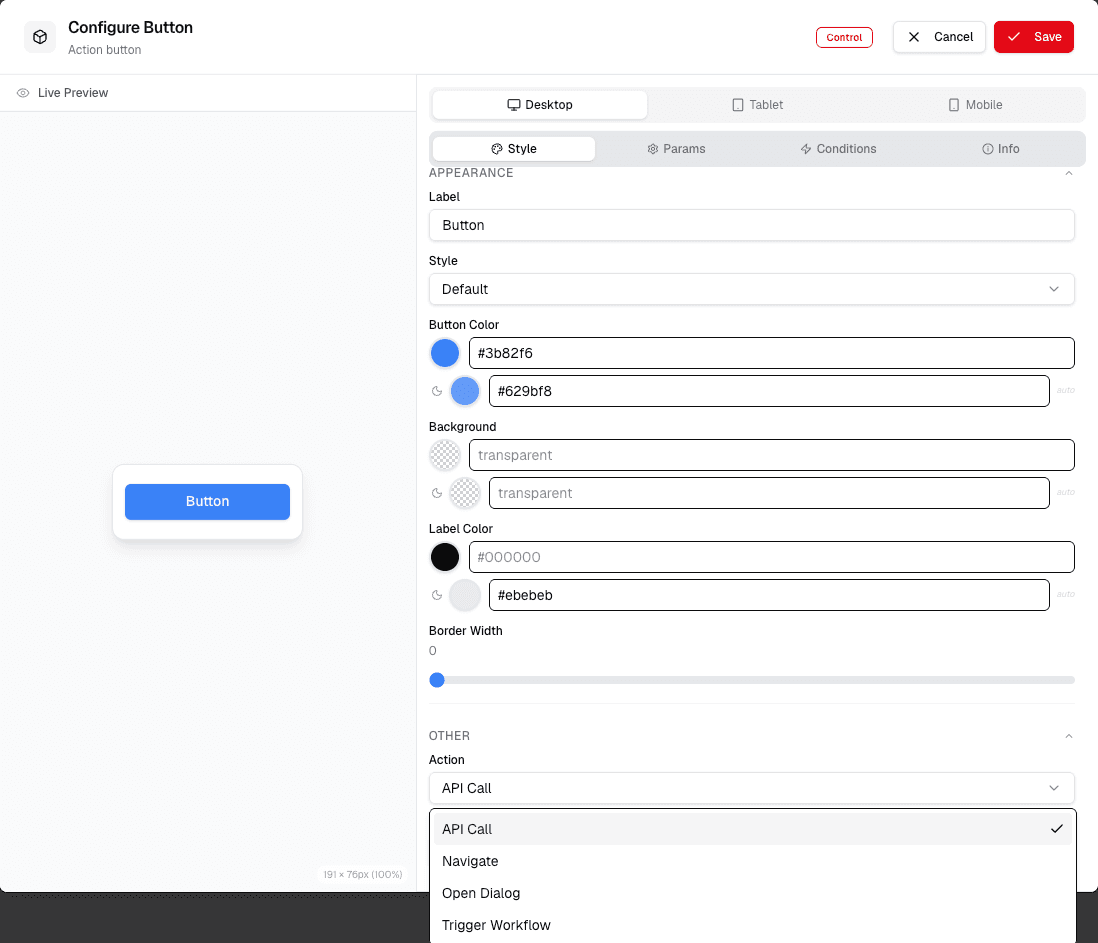Open the dark-mode transparent Background swatch
Screen dimensions: 1098x943
click(x=465, y=494)
